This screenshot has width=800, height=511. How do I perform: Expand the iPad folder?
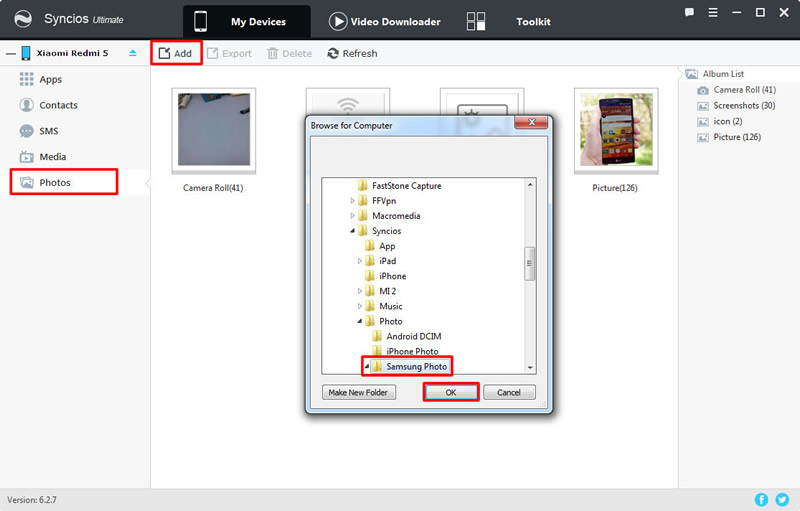click(359, 261)
